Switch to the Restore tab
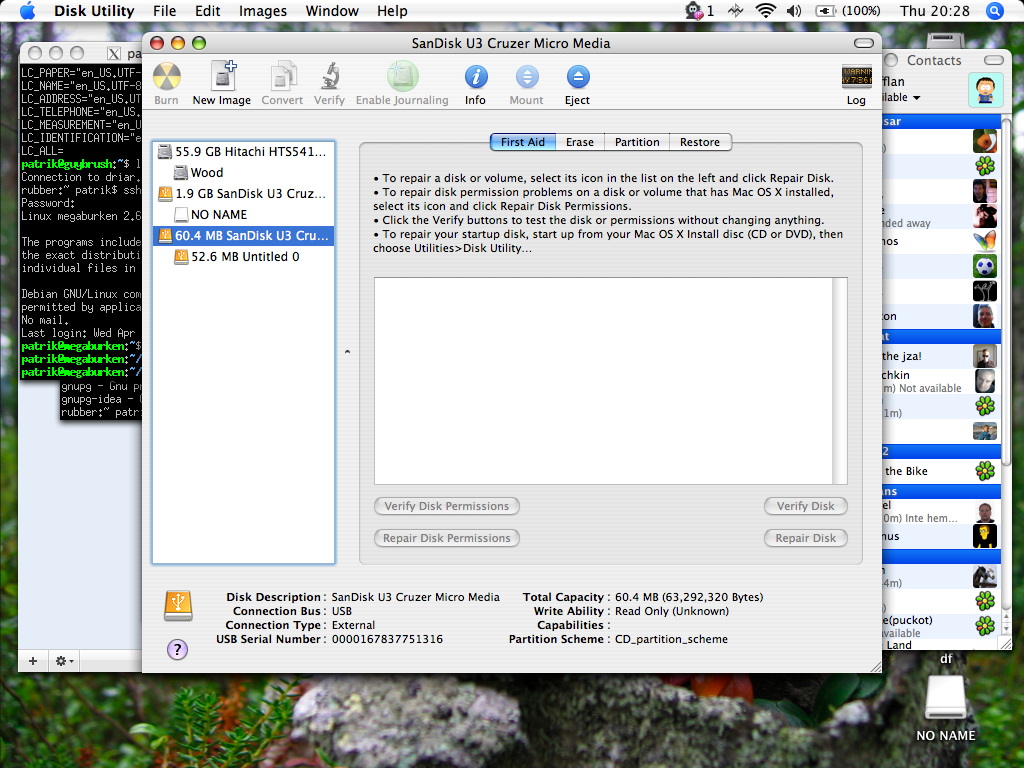This screenshot has width=1024, height=768. 699,142
